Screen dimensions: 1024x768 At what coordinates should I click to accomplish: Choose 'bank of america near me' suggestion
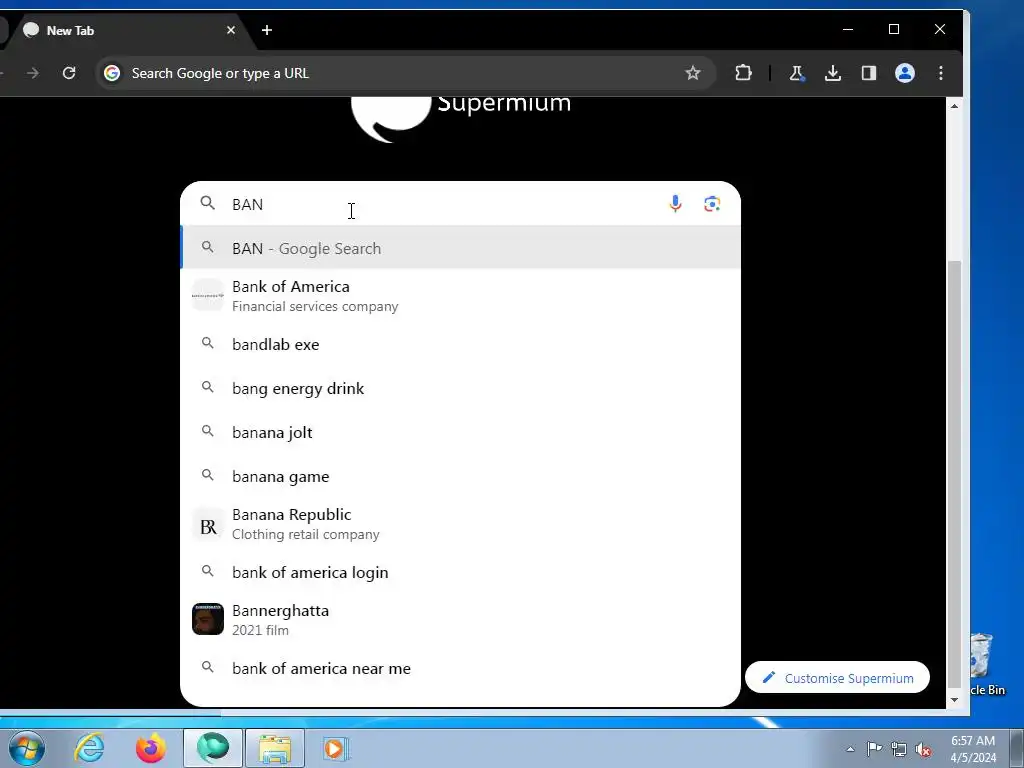click(x=460, y=668)
